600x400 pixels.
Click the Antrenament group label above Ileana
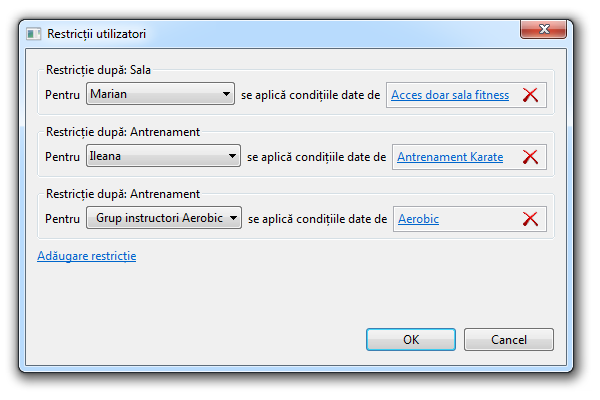pyautogui.click(x=124, y=131)
